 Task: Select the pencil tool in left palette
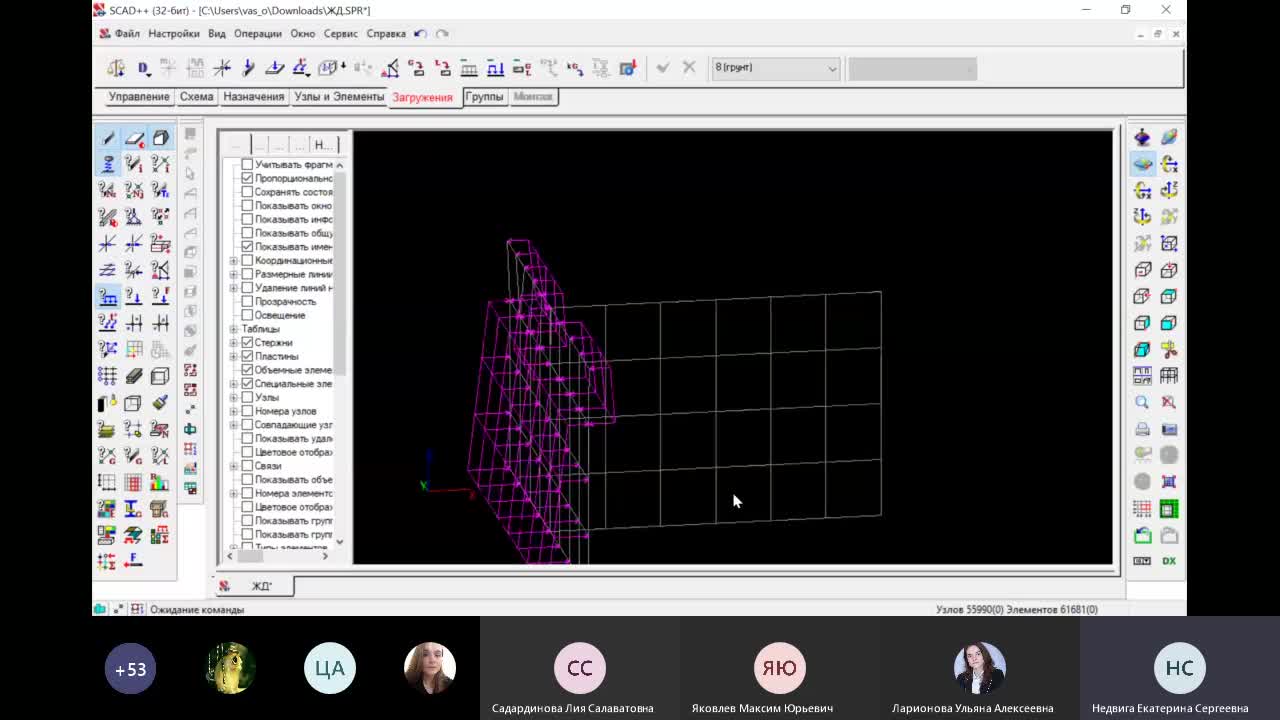pyautogui.click(x=107, y=137)
